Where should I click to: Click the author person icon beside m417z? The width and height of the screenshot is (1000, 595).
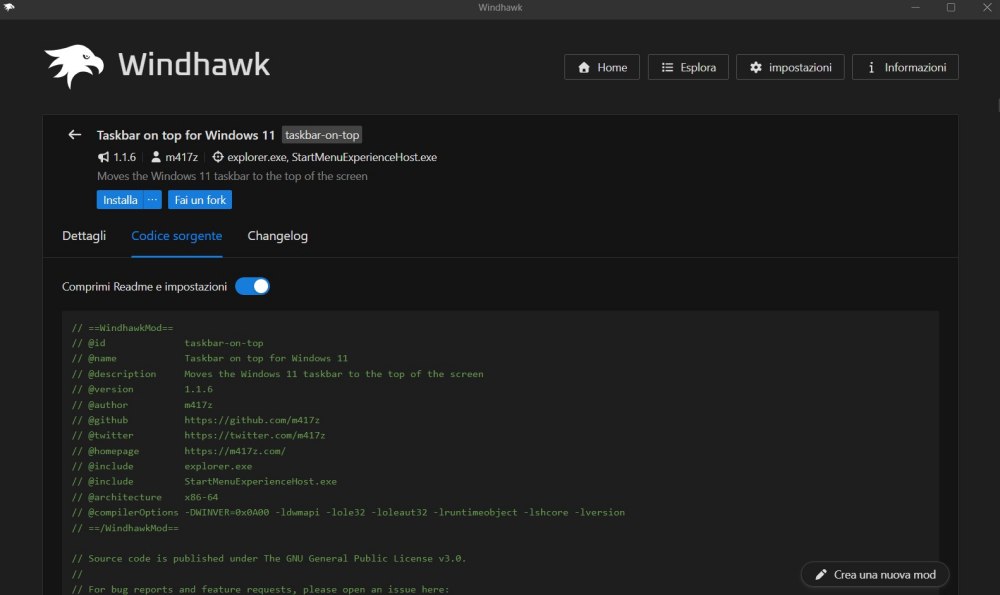156,157
